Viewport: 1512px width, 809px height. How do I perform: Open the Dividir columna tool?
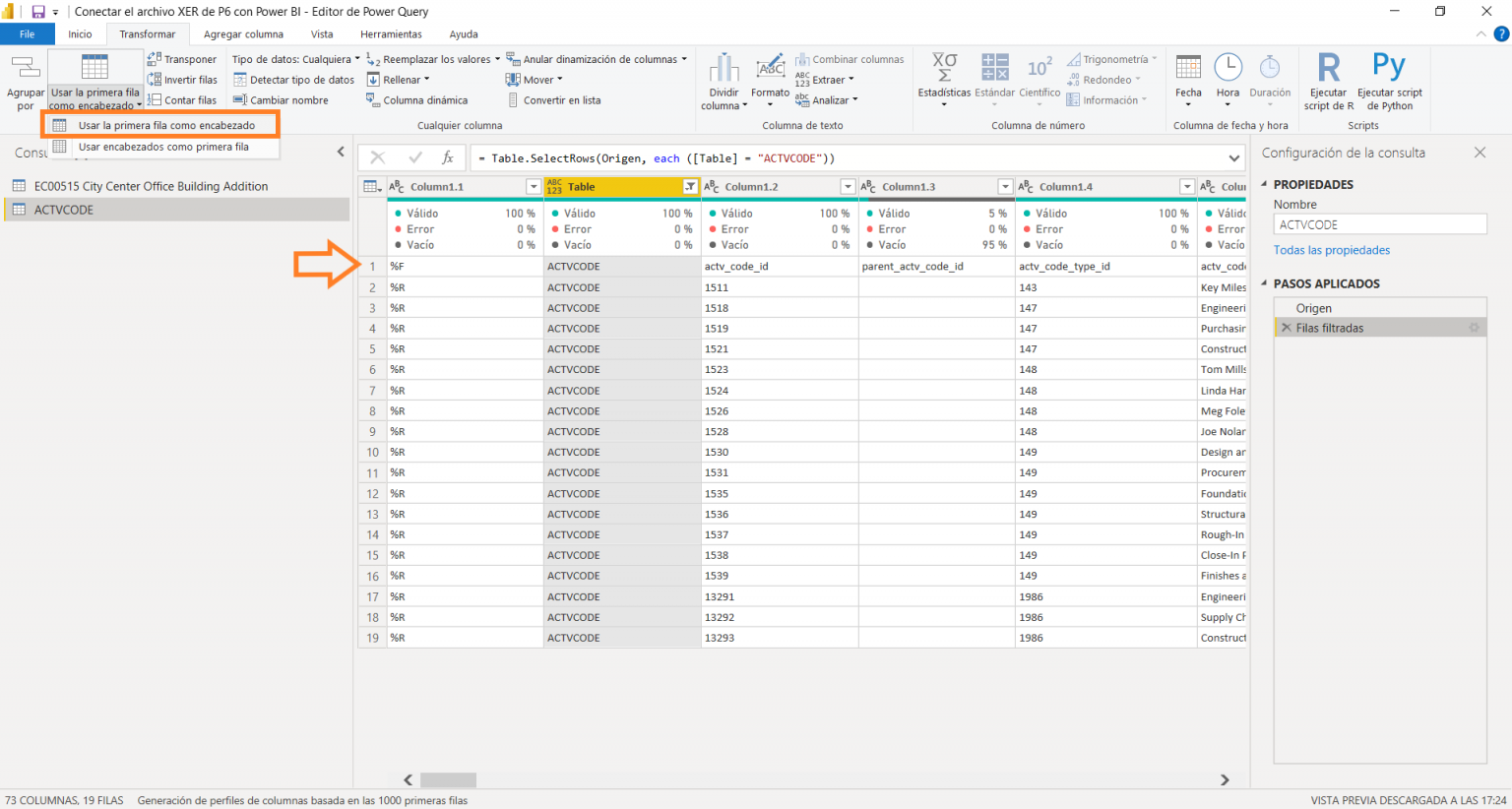pos(724,80)
